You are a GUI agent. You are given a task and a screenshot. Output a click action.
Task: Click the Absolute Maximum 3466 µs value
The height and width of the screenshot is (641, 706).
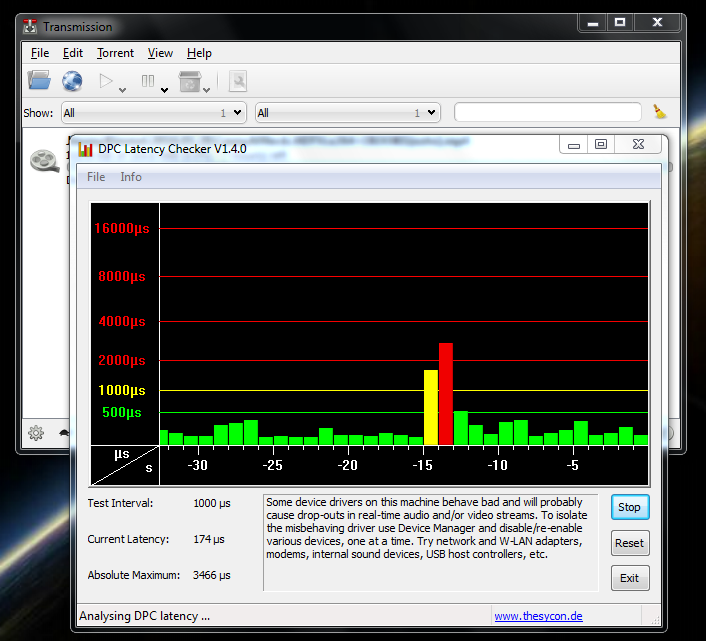212,575
